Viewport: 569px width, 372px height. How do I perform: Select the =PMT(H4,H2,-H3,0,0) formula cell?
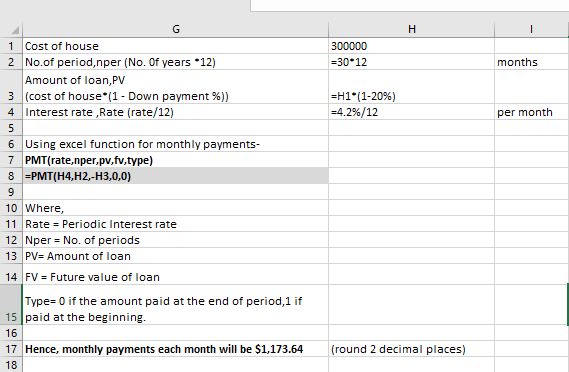(x=176, y=176)
